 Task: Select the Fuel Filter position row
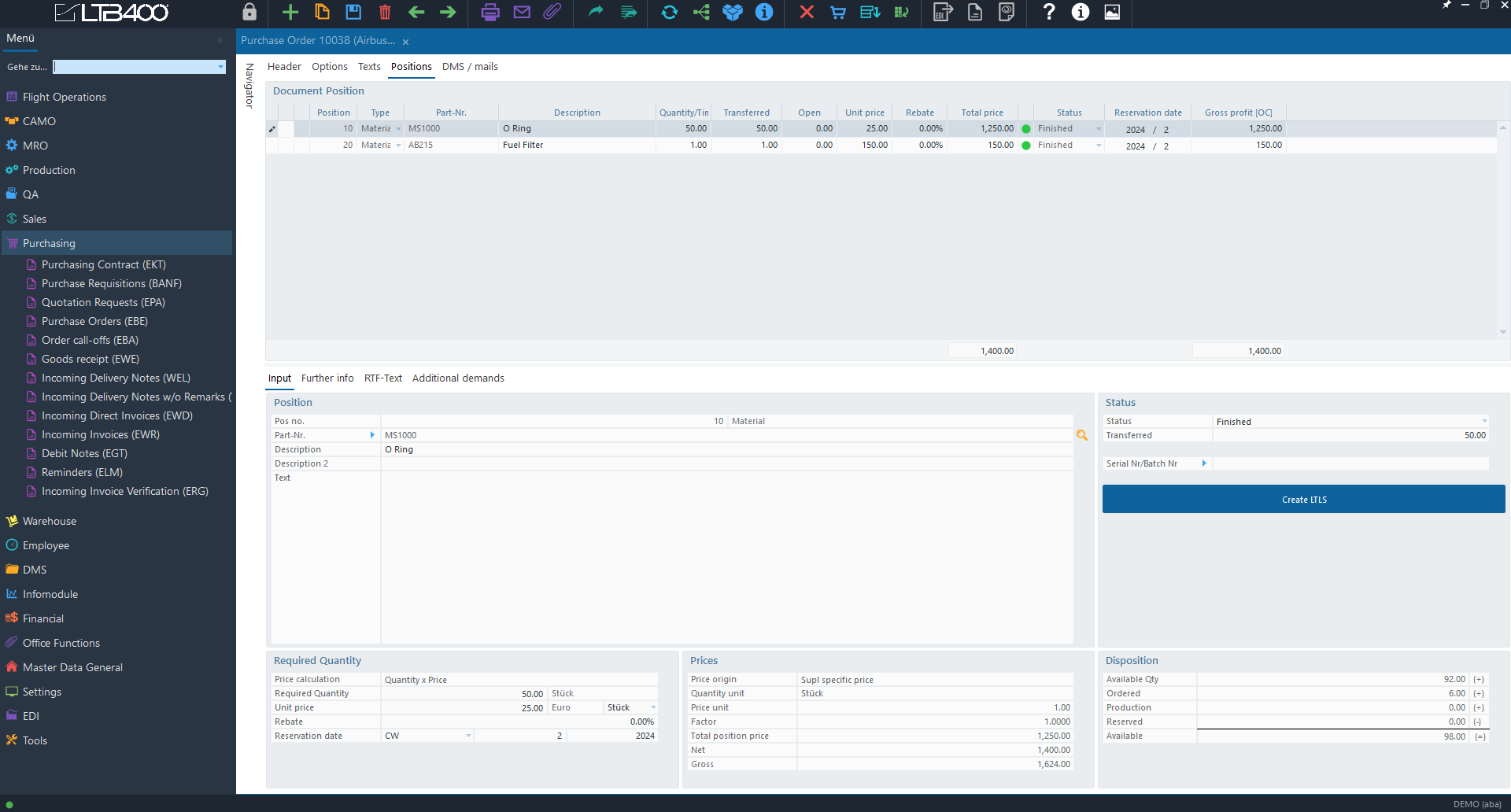tap(523, 145)
